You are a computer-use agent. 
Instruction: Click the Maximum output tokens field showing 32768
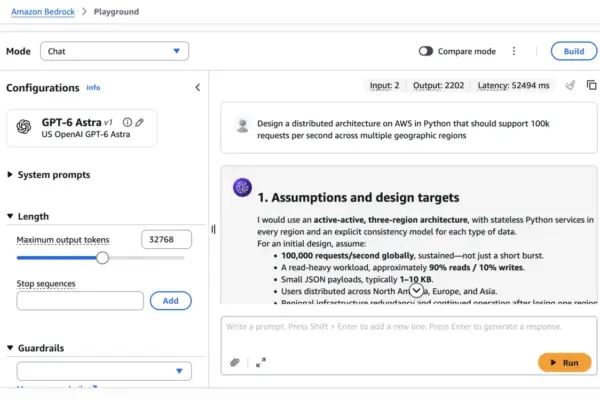[x=166, y=240]
